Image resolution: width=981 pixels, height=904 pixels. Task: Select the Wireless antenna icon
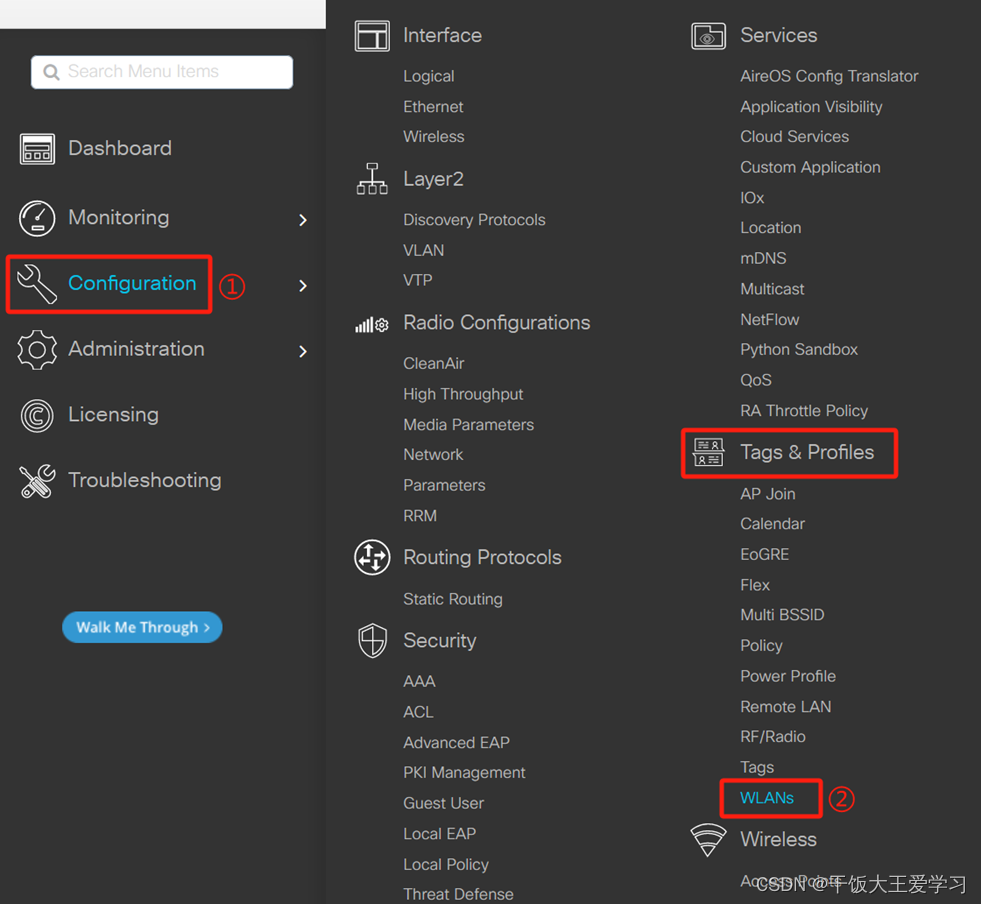coord(708,840)
